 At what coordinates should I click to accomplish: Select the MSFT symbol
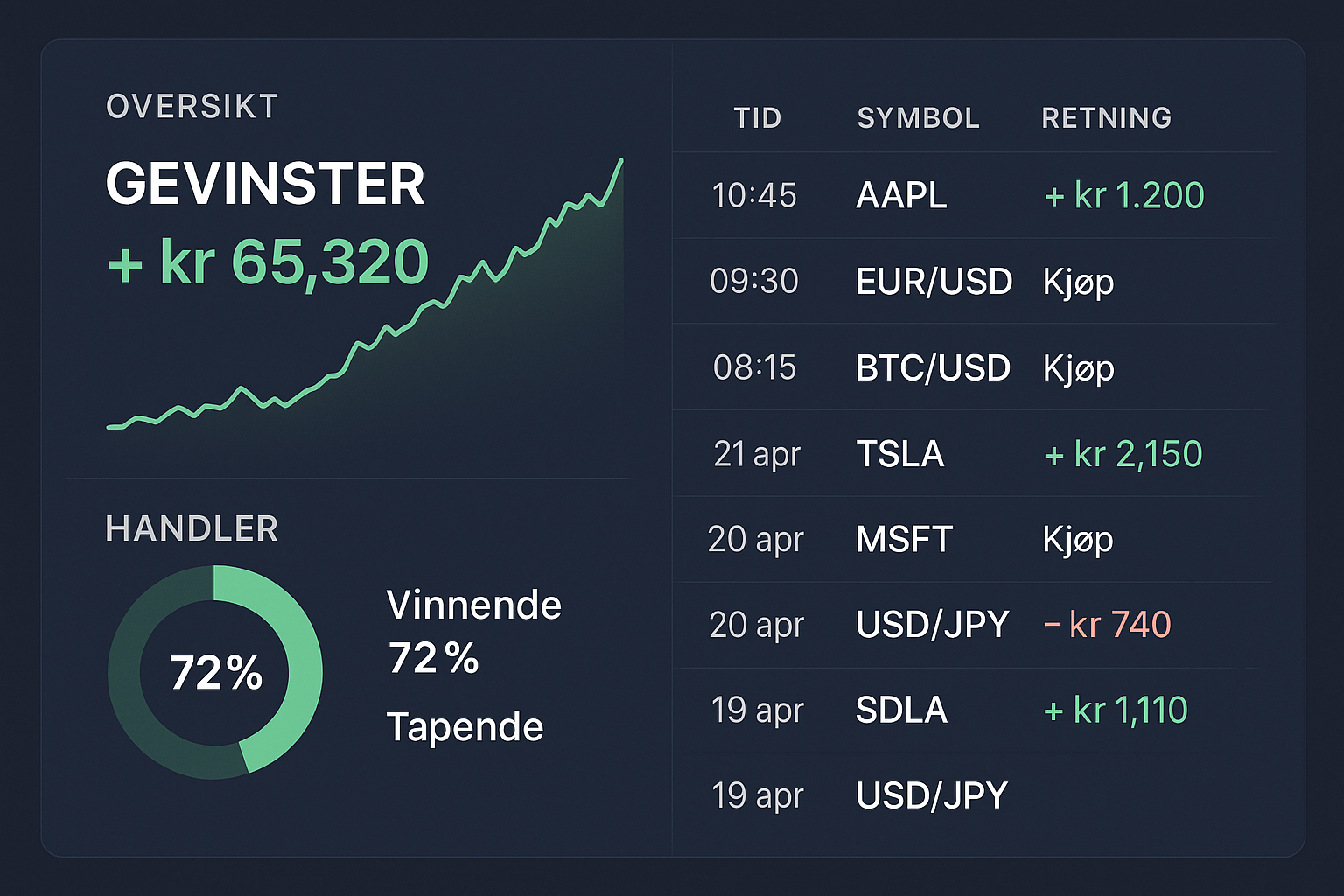(x=904, y=539)
